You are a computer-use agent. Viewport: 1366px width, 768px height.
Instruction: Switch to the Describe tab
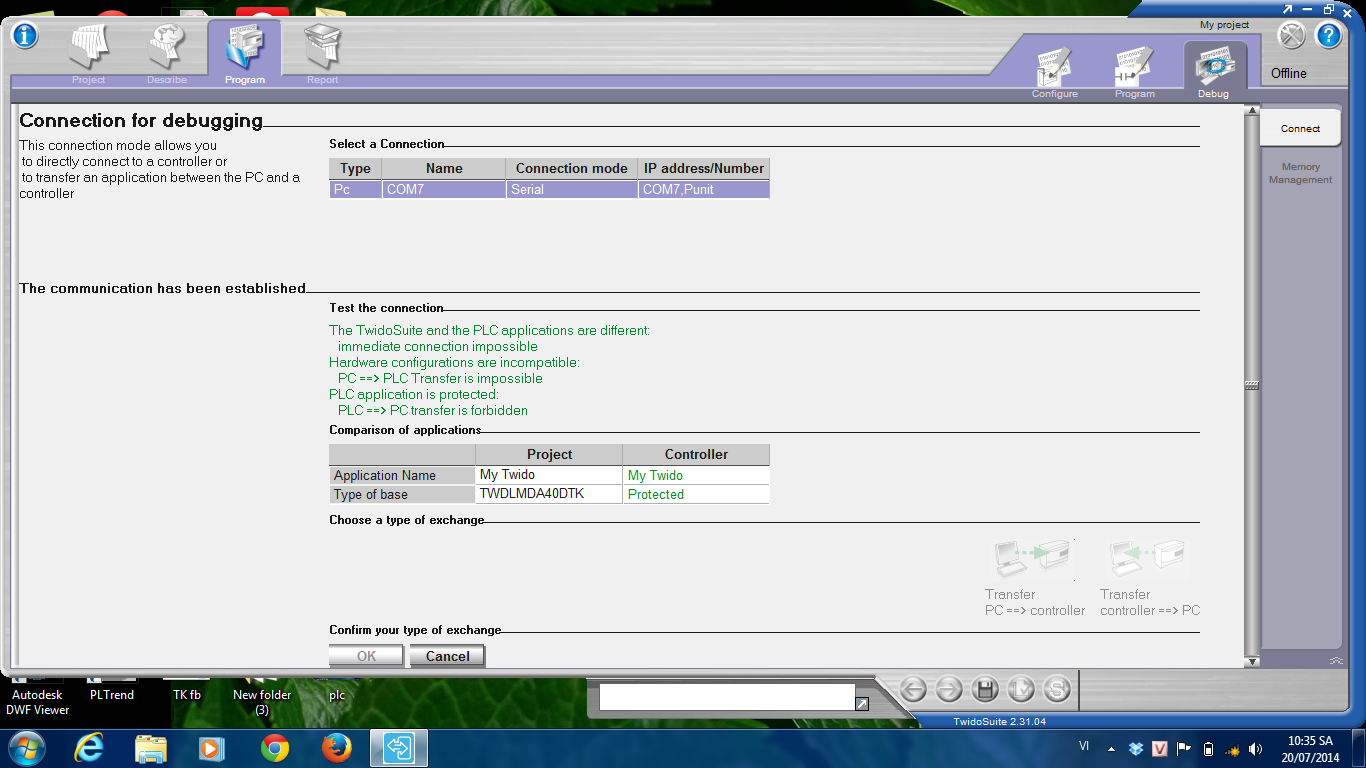167,52
